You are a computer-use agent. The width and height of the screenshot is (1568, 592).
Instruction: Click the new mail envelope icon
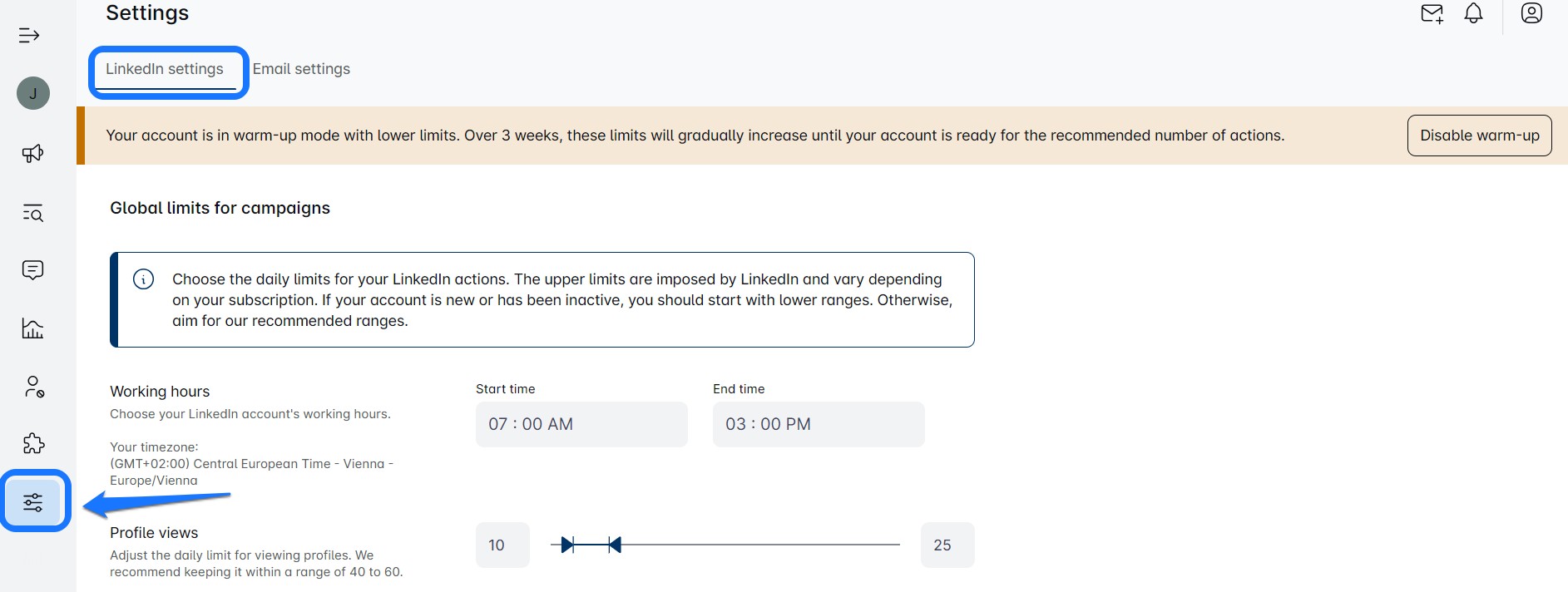pos(1432,13)
